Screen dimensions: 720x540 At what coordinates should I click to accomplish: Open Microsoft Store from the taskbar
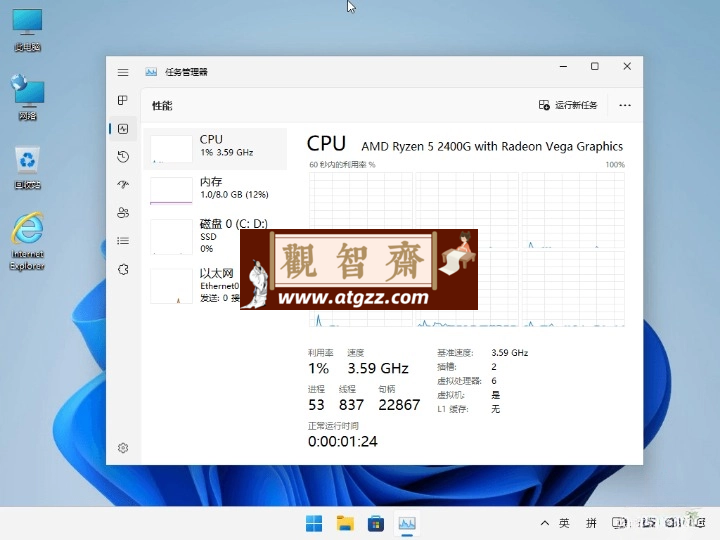coord(376,523)
